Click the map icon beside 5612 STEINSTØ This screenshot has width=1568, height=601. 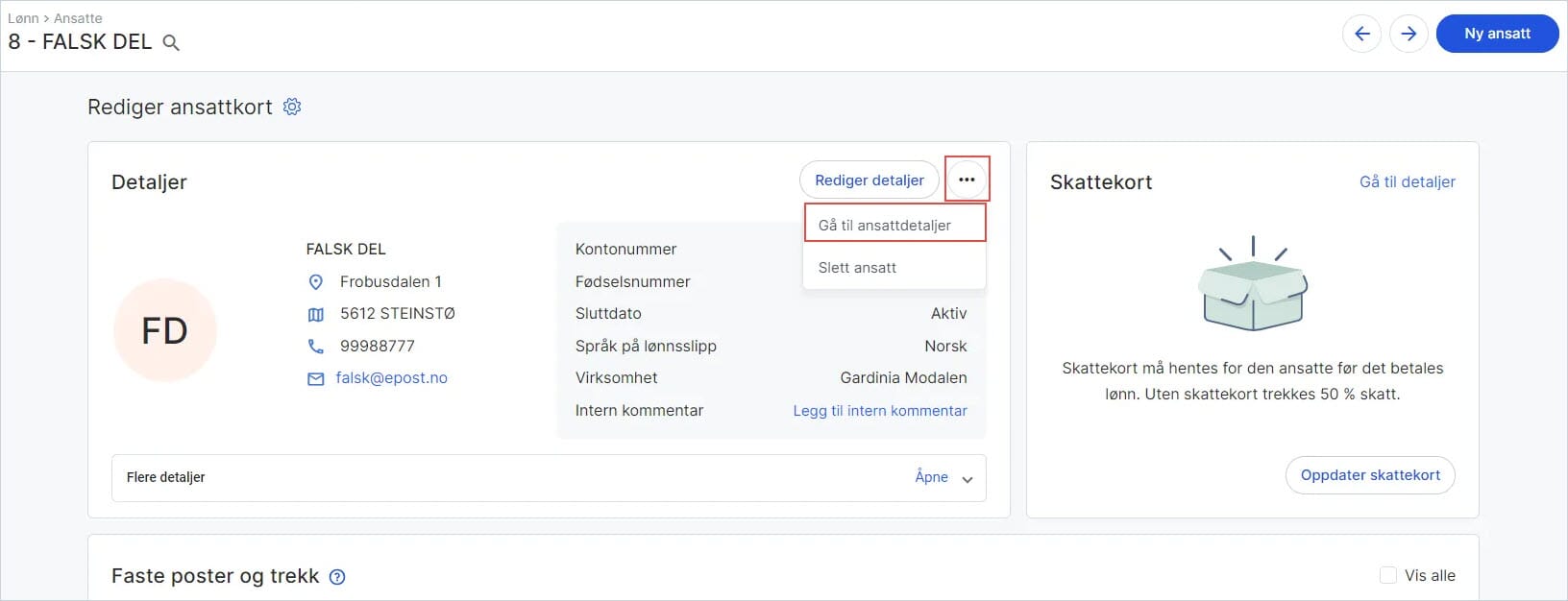tap(315, 314)
